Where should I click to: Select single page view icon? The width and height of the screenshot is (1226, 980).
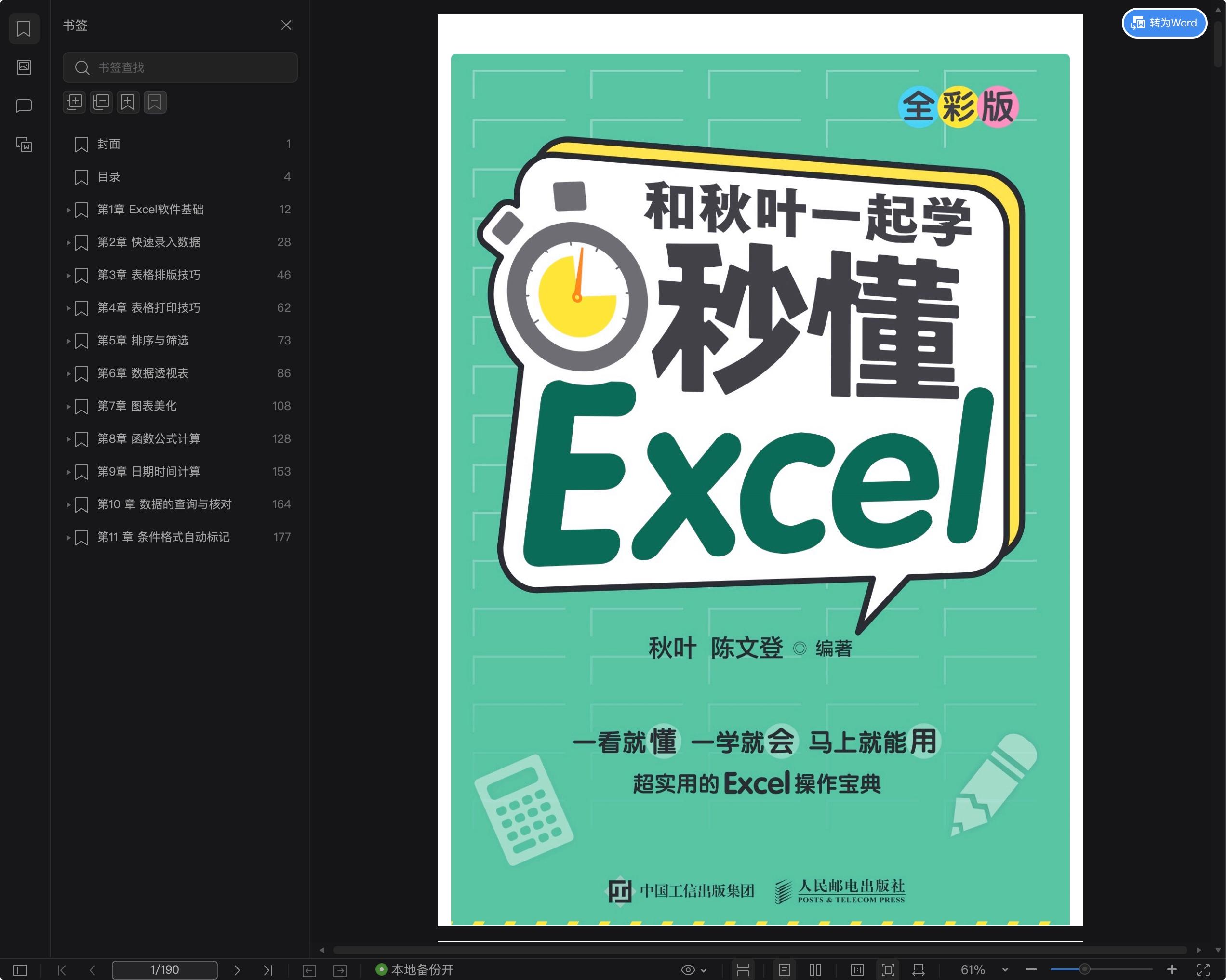pyautogui.click(x=784, y=970)
